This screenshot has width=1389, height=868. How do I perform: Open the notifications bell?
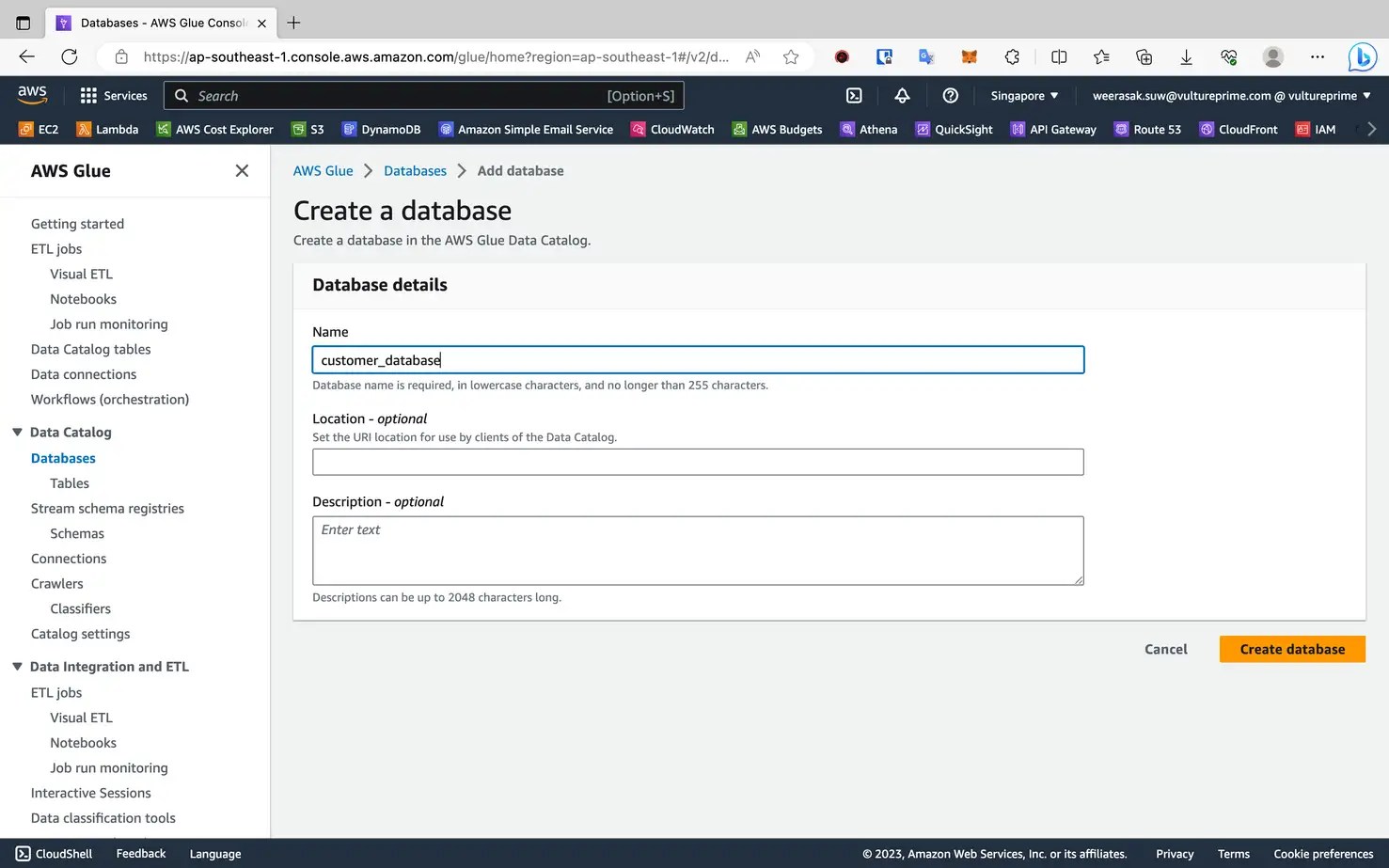pos(902,95)
